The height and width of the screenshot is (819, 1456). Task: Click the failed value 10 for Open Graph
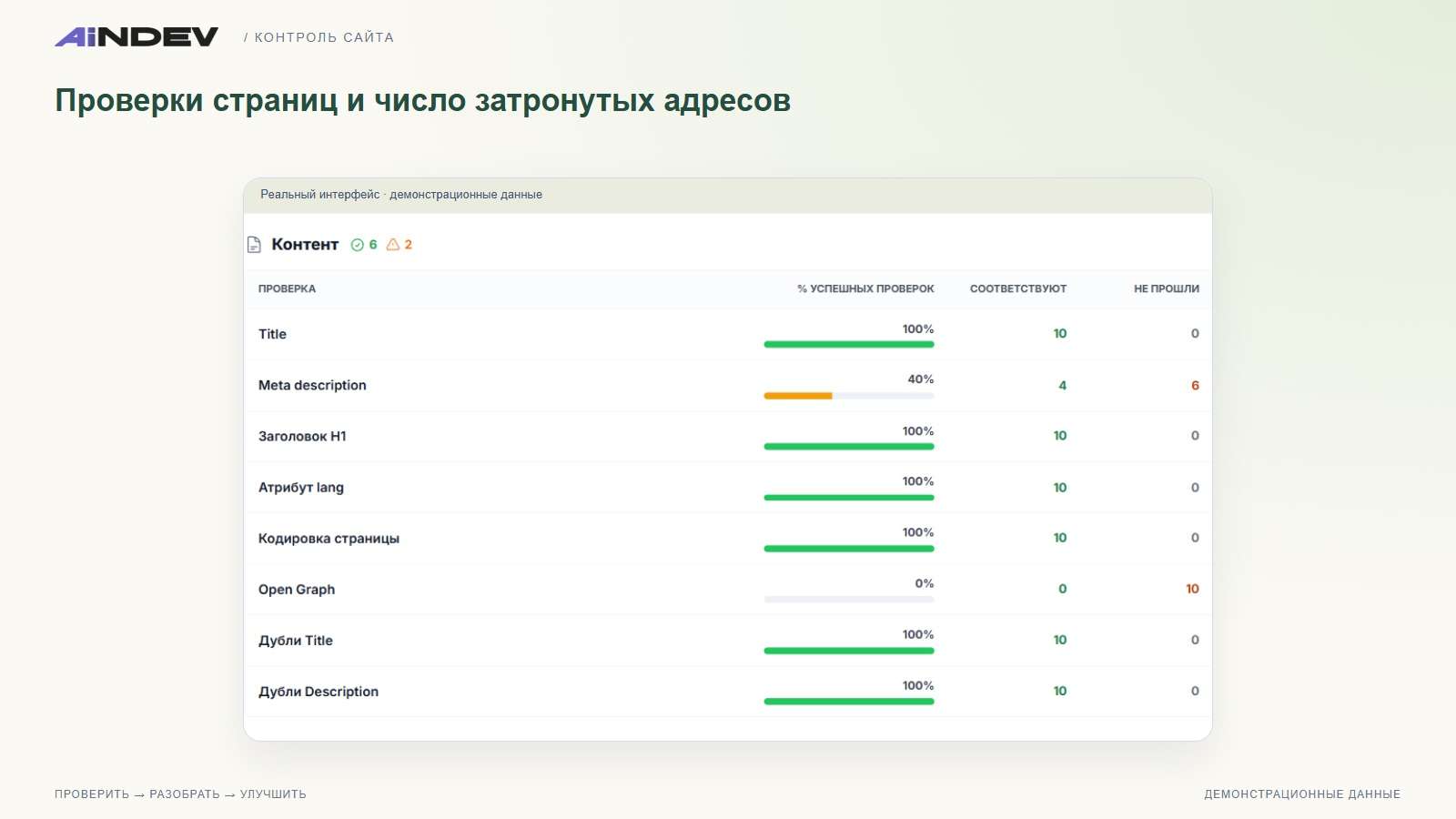click(x=1192, y=589)
